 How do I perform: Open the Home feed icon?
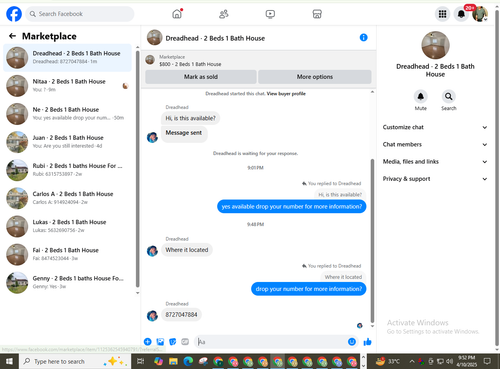pyautogui.click(x=177, y=14)
